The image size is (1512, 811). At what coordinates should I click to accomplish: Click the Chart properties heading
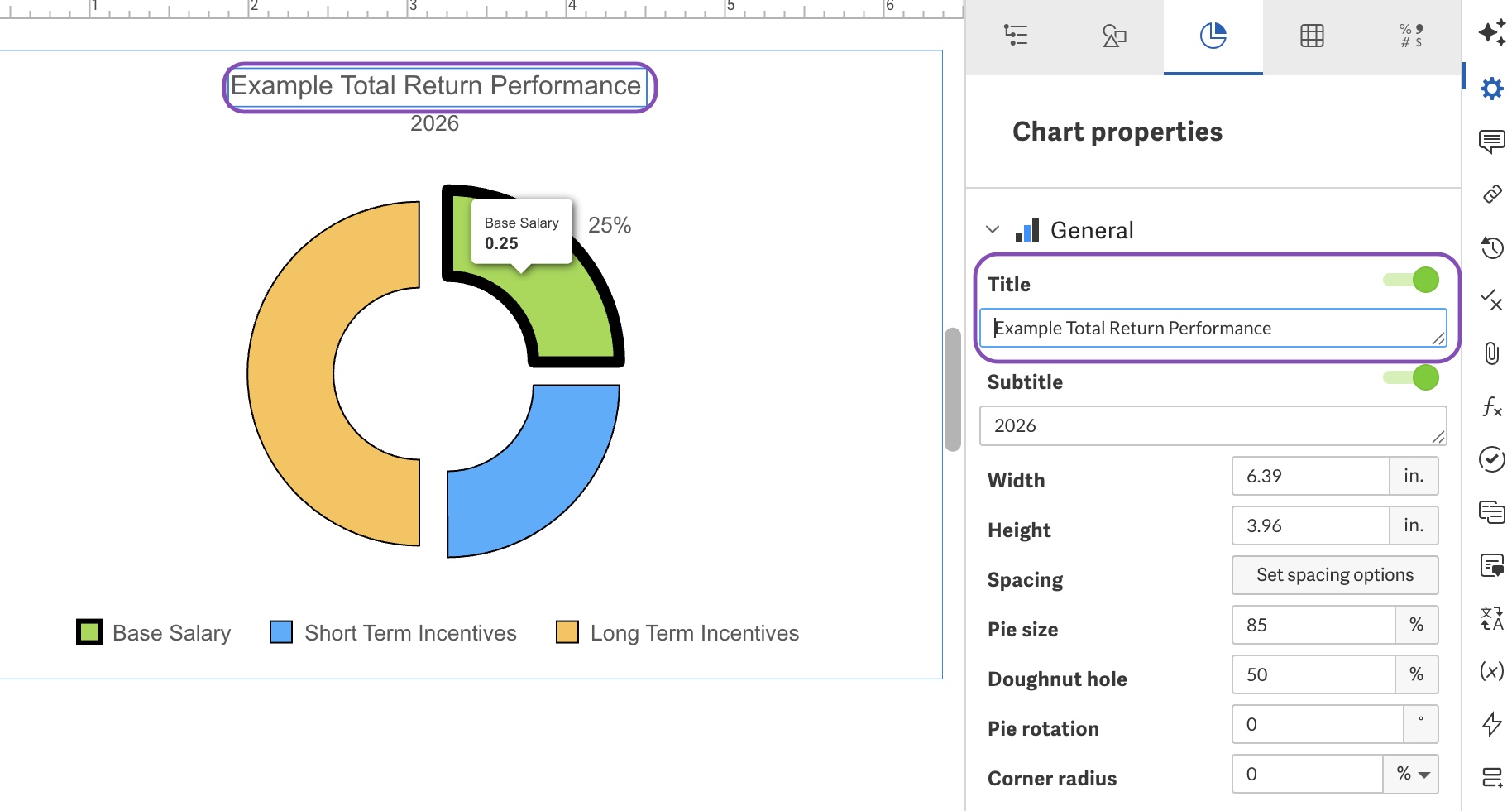click(x=1117, y=132)
